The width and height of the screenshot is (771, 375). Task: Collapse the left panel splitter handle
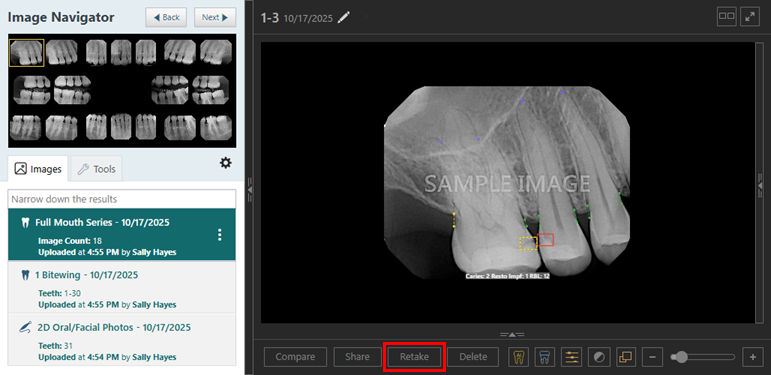click(x=250, y=190)
